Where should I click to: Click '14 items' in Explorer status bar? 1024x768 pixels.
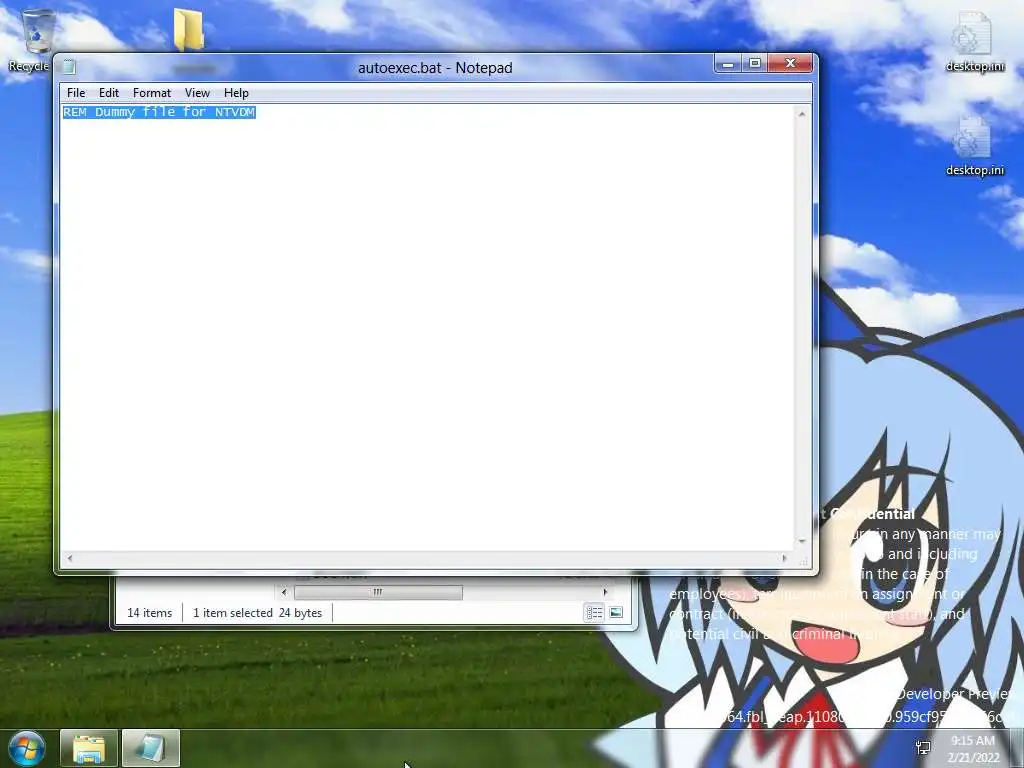tap(150, 613)
